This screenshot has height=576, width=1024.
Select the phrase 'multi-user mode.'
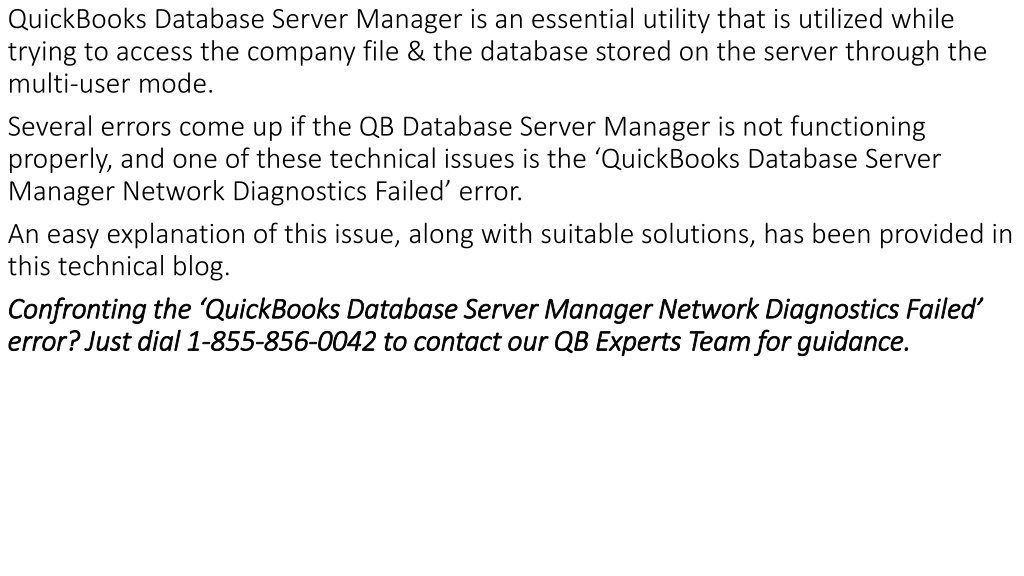click(x=110, y=84)
